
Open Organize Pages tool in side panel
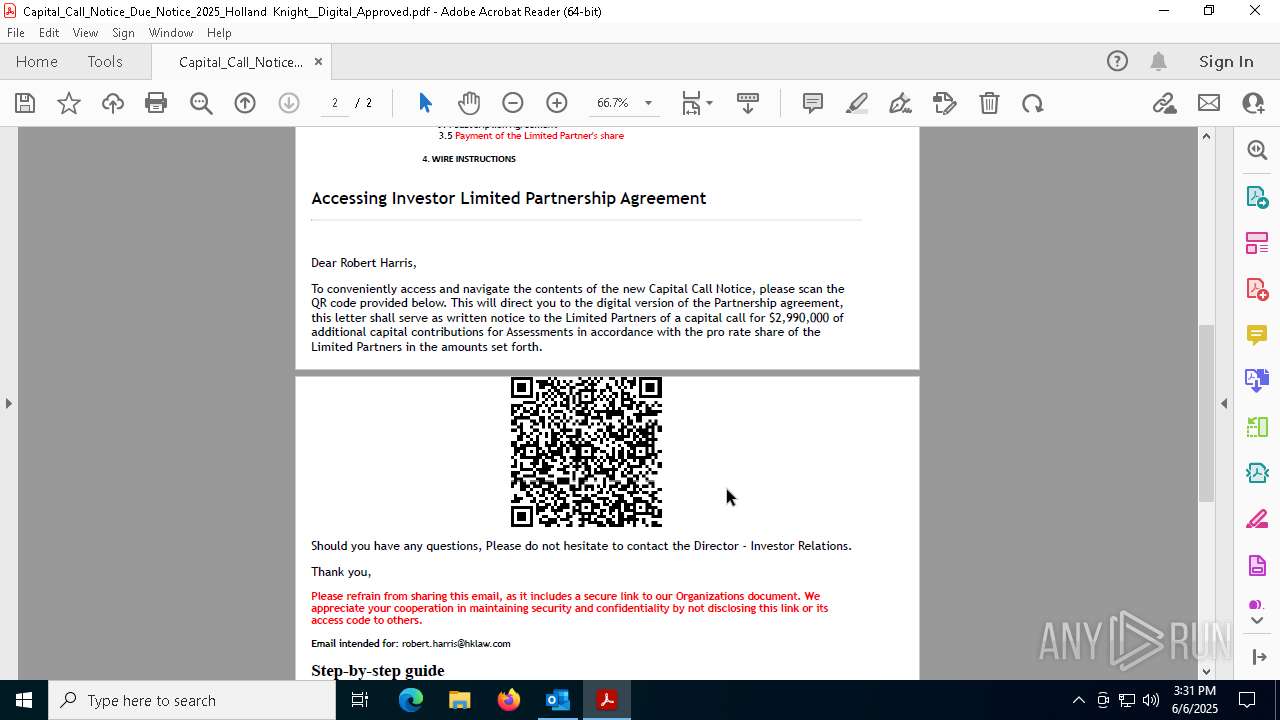1257,243
